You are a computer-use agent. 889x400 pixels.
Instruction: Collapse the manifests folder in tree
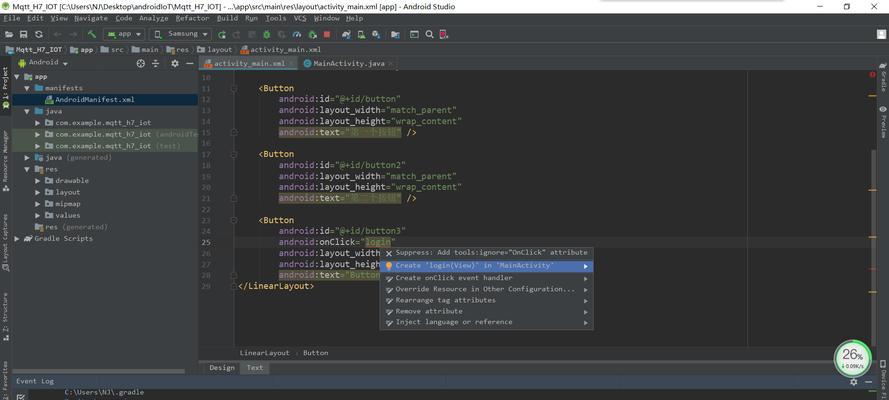click(27, 88)
